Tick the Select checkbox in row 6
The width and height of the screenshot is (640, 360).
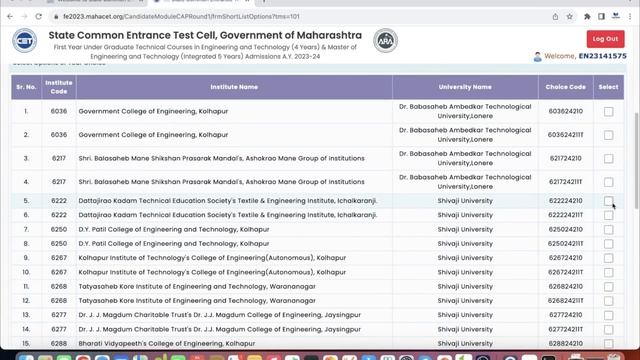click(608, 215)
